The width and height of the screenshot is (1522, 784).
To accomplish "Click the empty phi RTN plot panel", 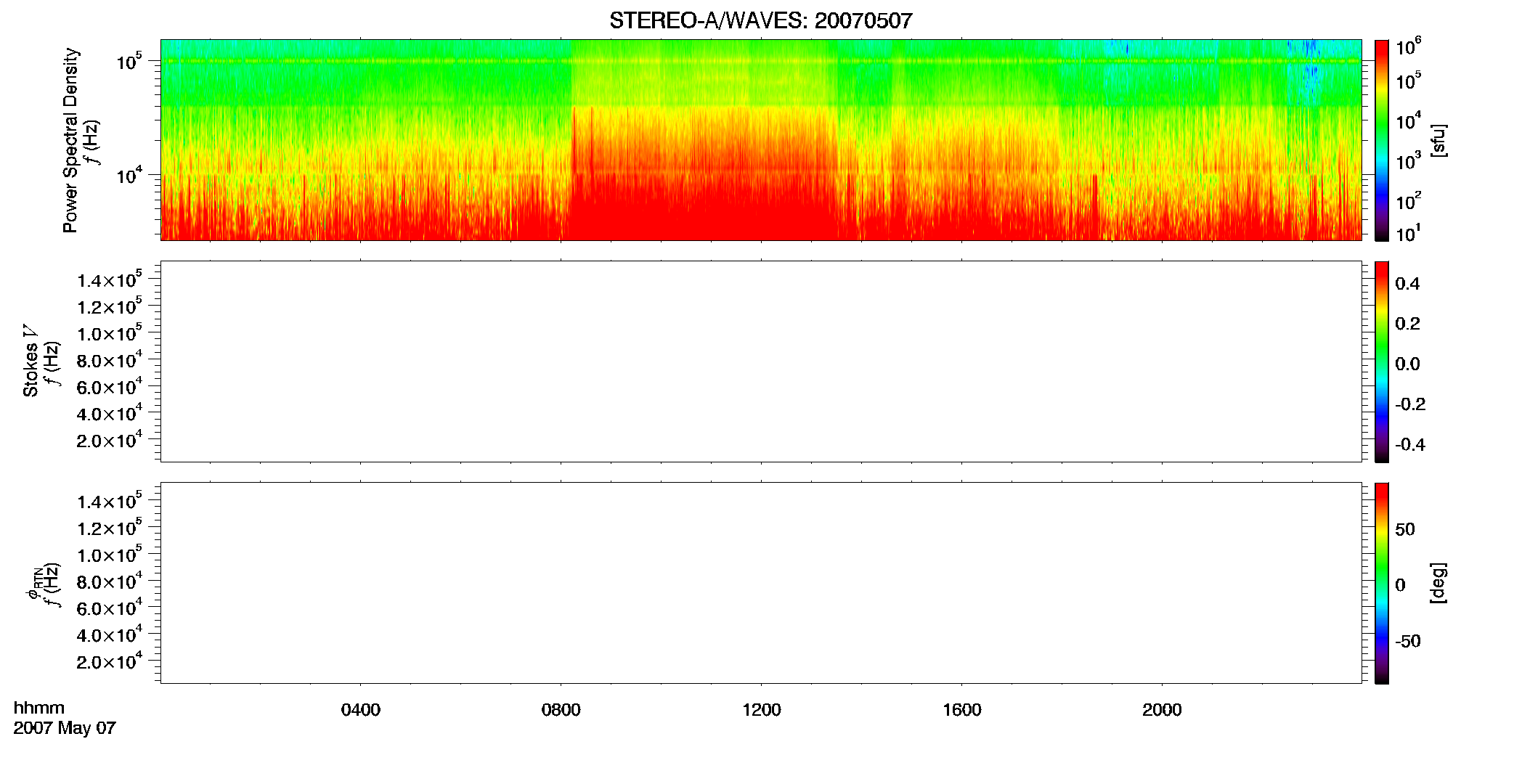I will pos(761,583).
